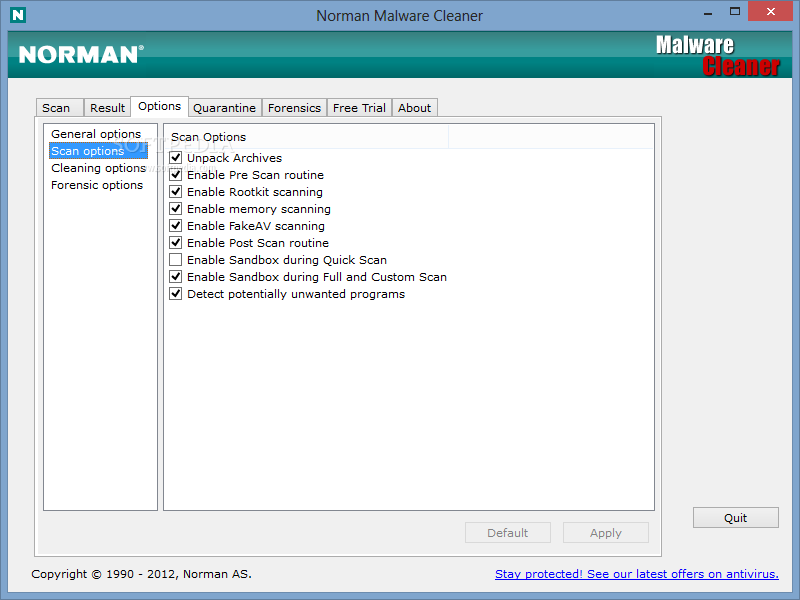Uncheck Unpack Archives checkbox
The image size is (800, 600).
(176, 158)
